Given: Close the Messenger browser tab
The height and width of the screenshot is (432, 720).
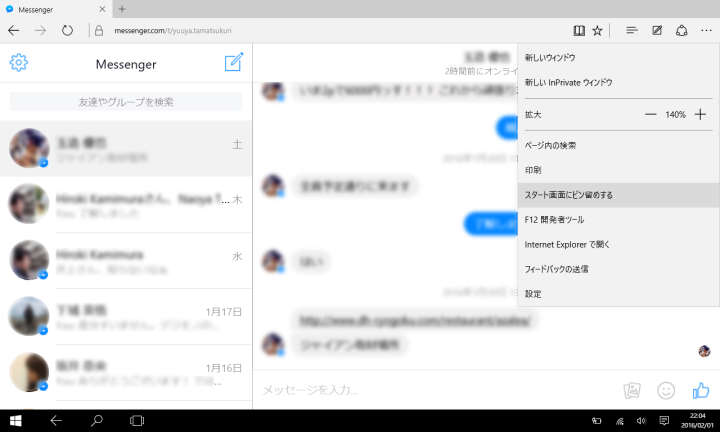Looking at the screenshot, I should pyautogui.click(x=102, y=9).
